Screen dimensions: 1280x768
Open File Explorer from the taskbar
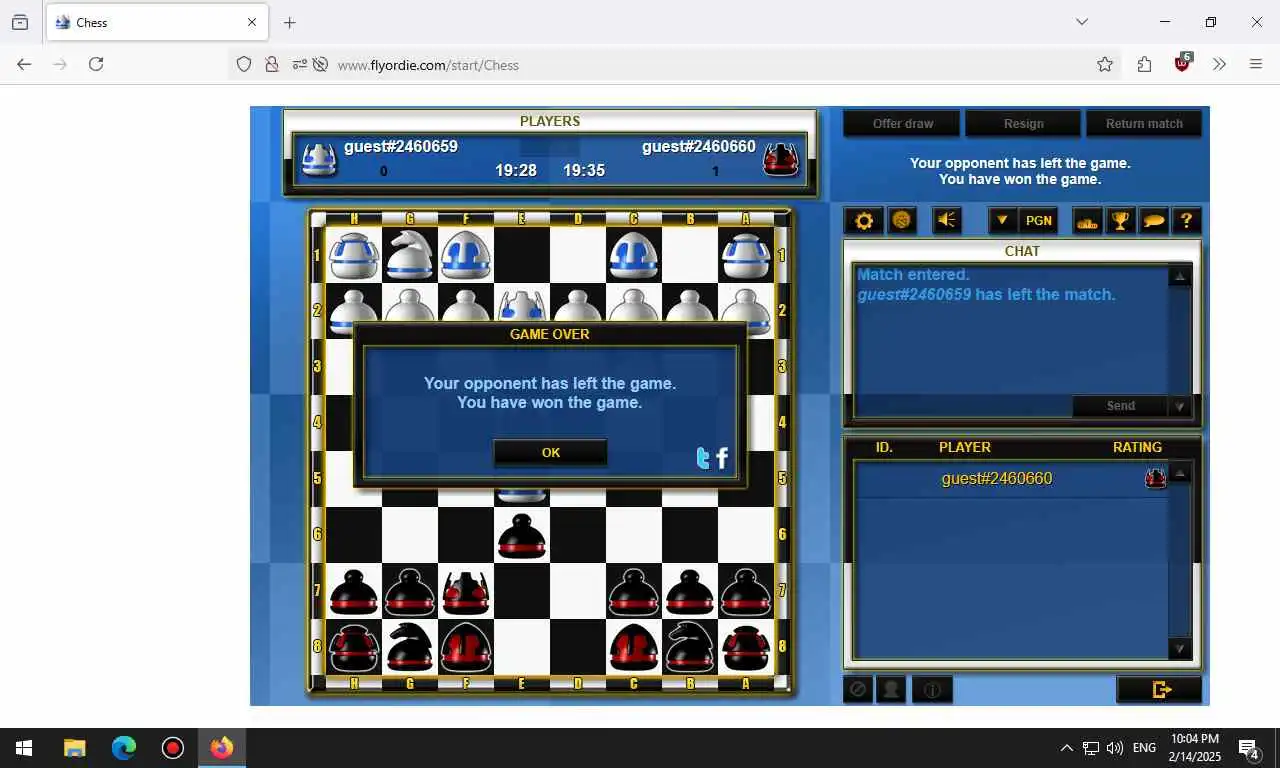tap(74, 748)
